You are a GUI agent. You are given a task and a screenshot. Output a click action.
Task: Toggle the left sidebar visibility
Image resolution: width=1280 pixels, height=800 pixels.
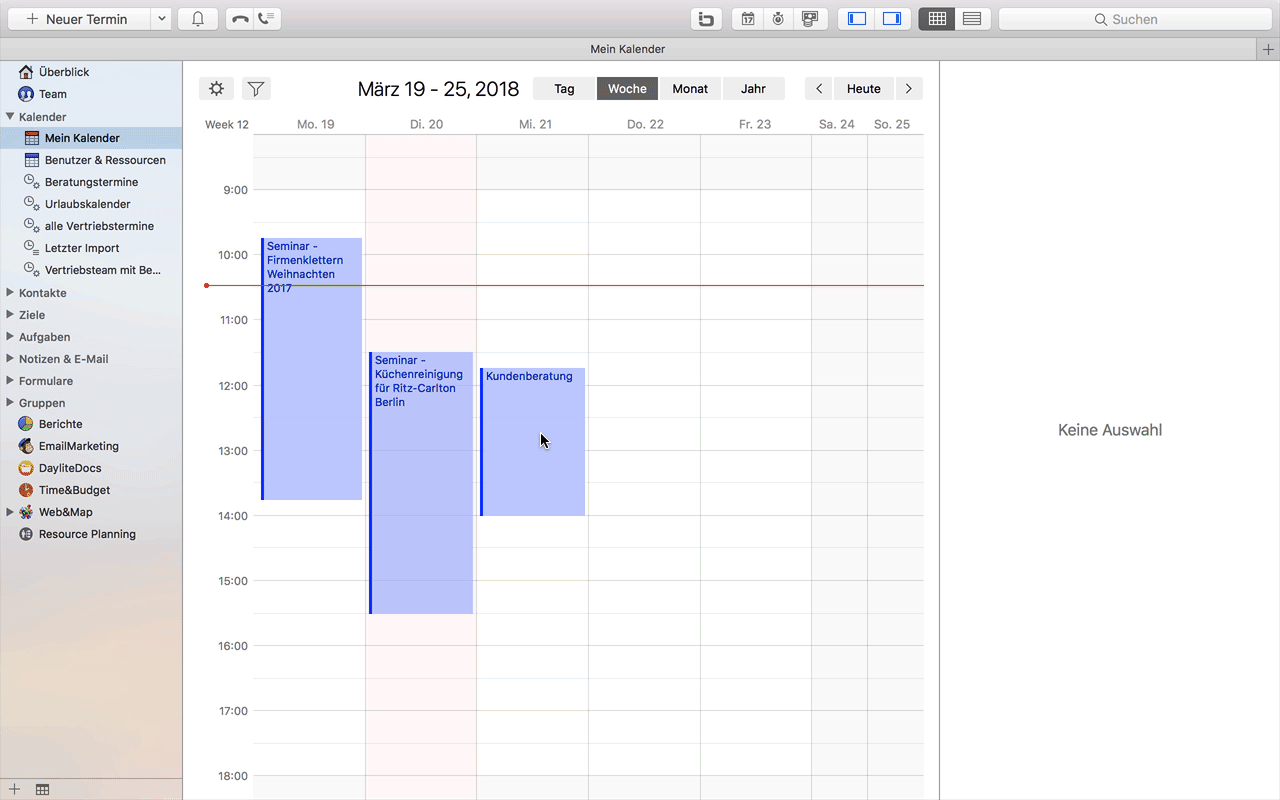(x=856, y=19)
